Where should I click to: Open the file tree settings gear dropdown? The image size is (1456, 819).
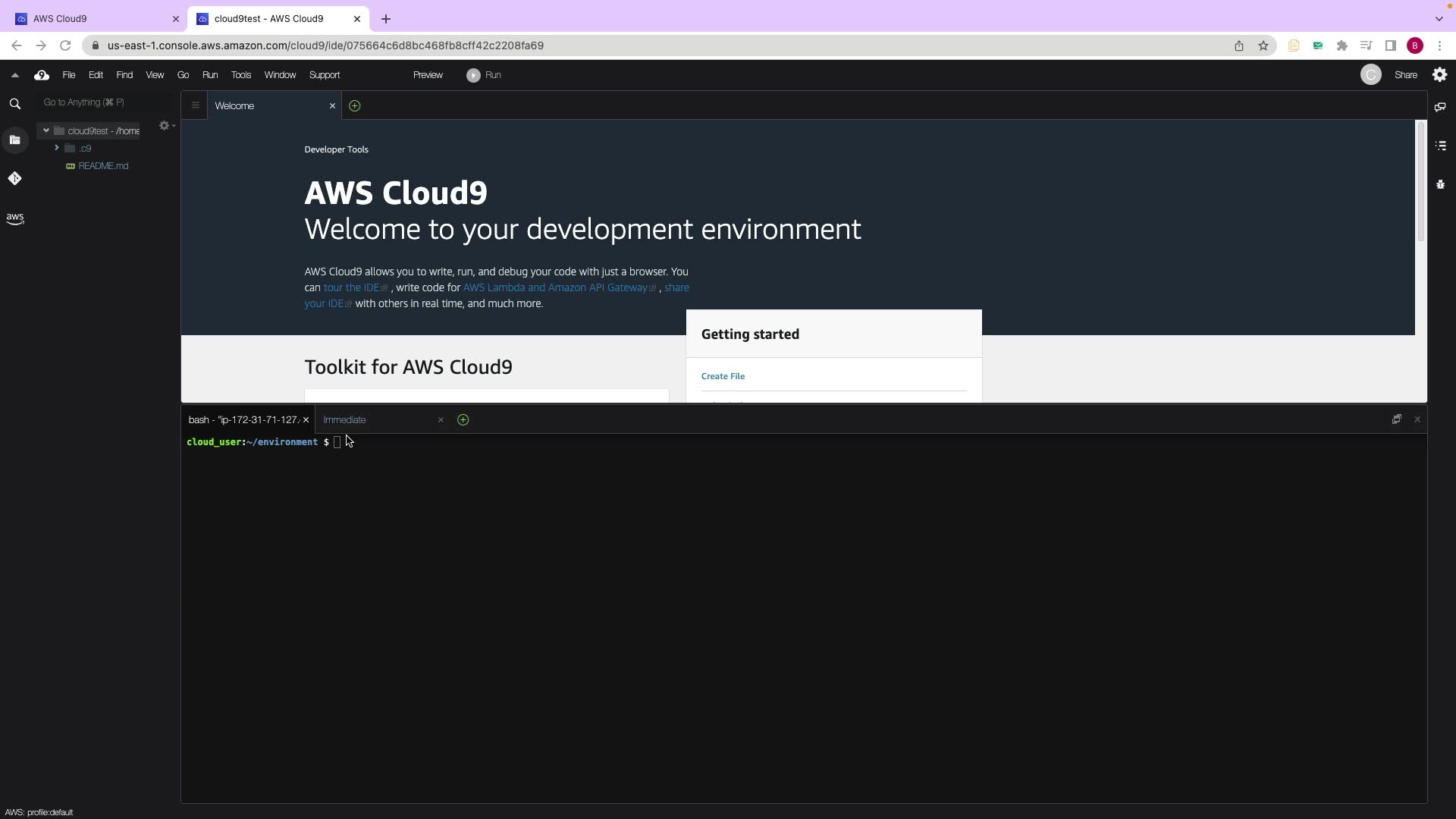tap(166, 126)
